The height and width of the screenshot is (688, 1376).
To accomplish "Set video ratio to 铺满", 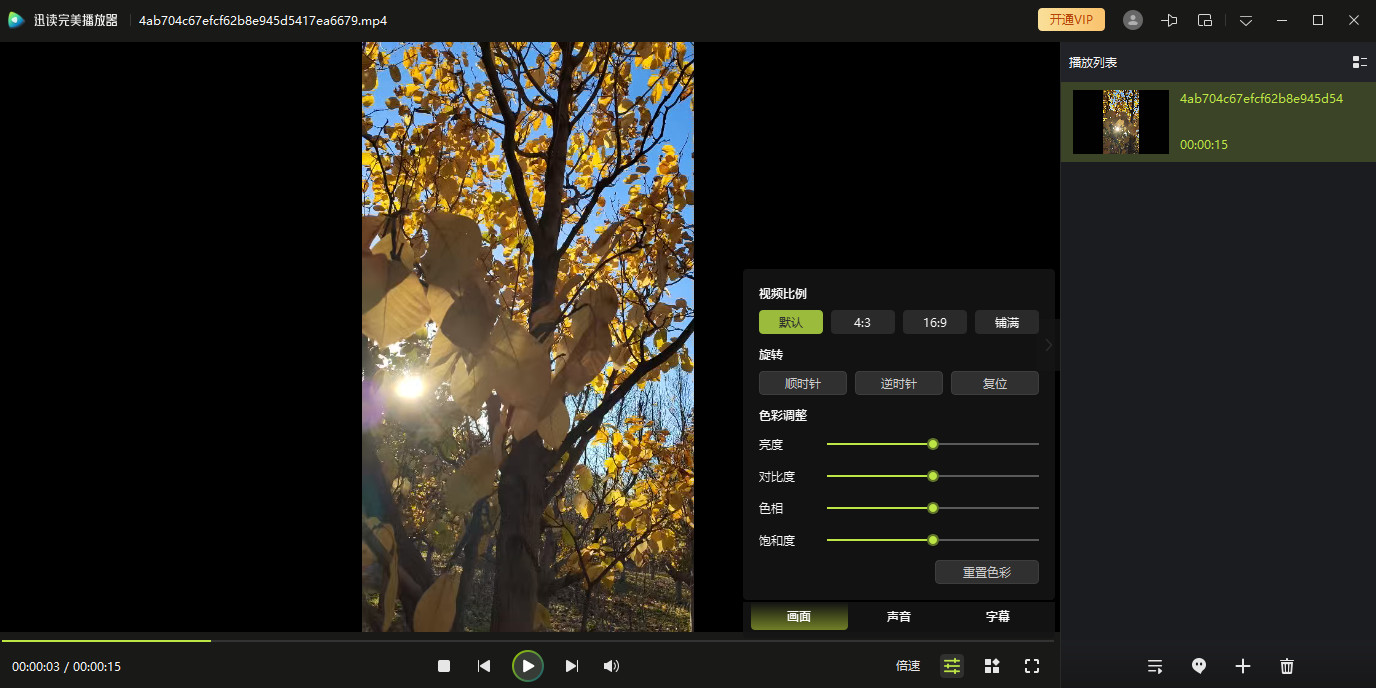I will pos(1007,322).
